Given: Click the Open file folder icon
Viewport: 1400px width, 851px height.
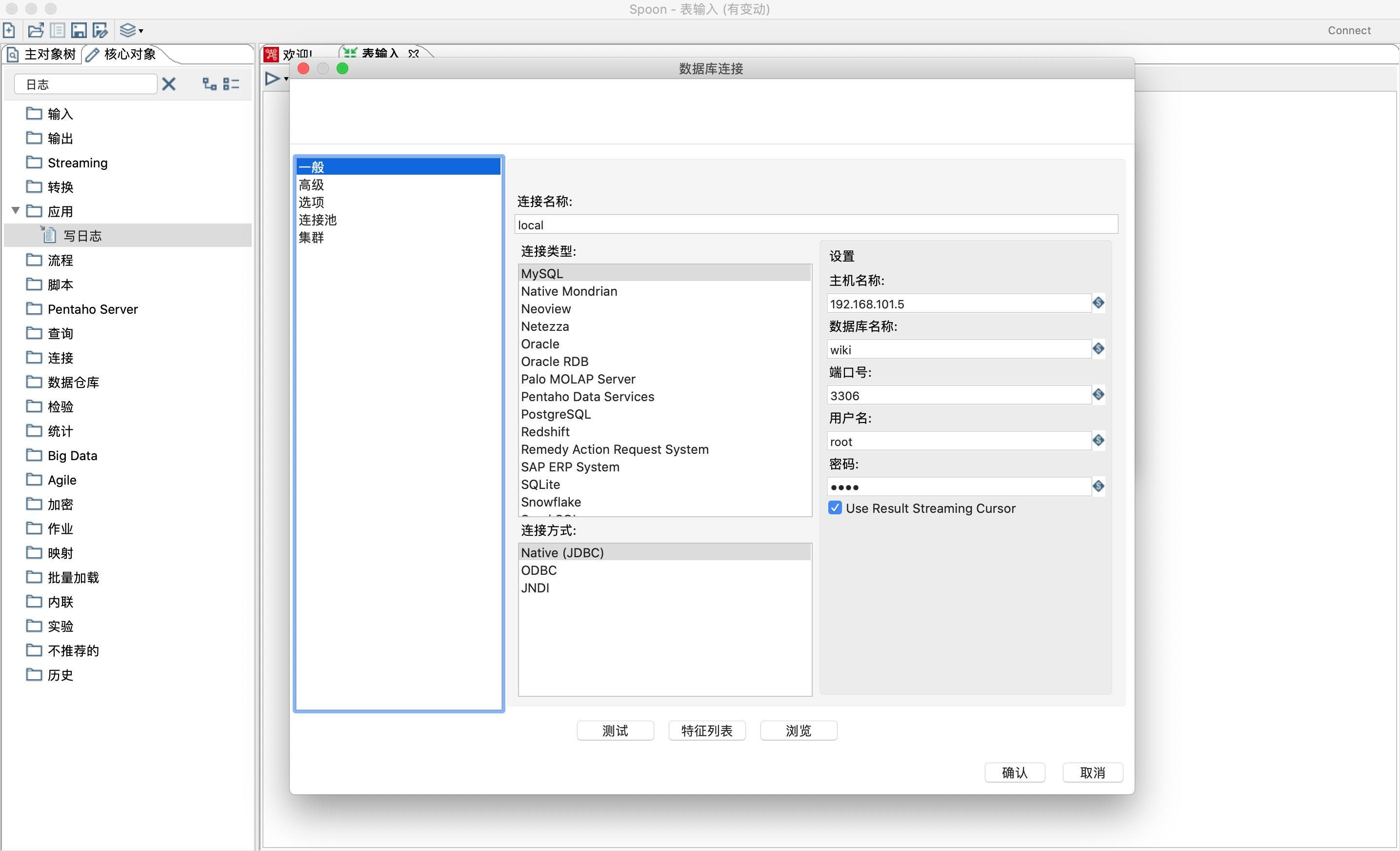Looking at the screenshot, I should click(x=35, y=30).
